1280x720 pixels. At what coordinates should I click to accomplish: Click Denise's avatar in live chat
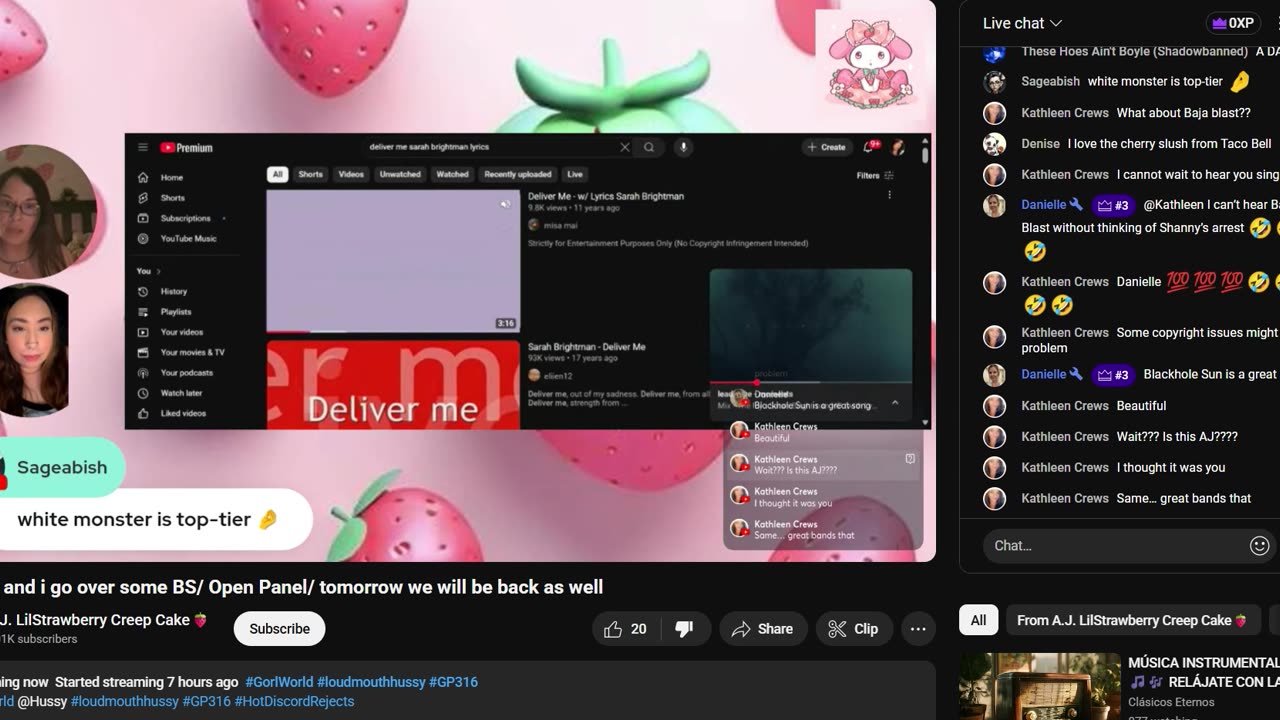point(994,144)
